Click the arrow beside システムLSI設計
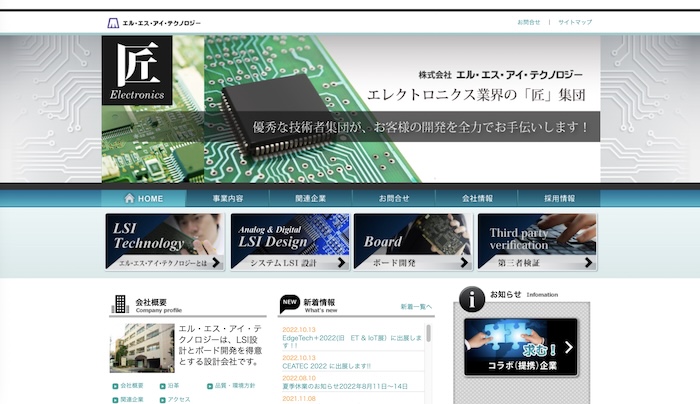 [342, 262]
